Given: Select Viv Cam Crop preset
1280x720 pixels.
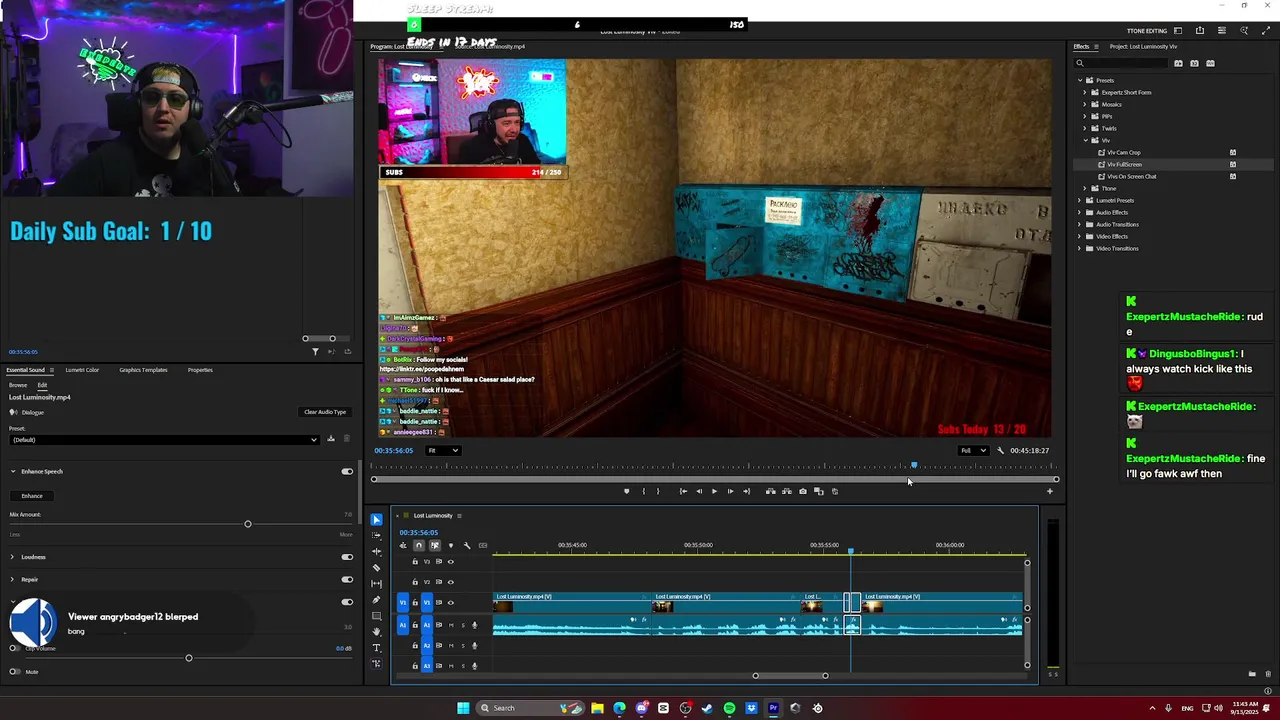Looking at the screenshot, I should [1123, 152].
